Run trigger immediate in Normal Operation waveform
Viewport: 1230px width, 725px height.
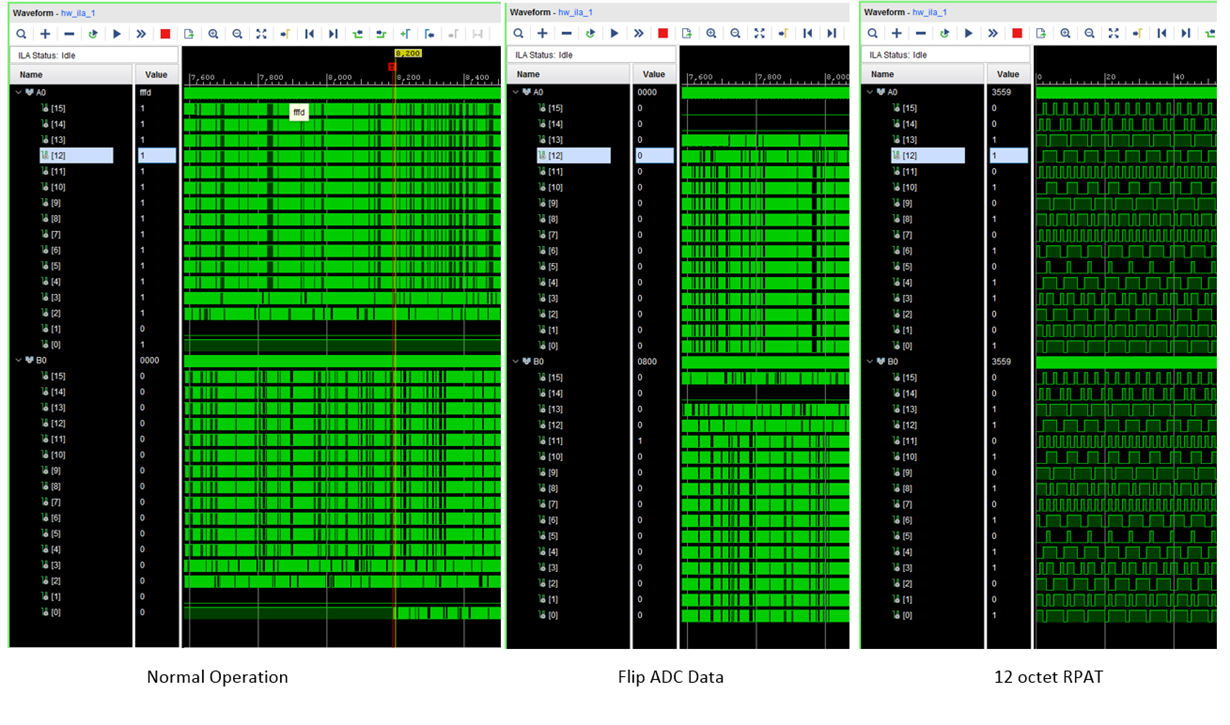point(141,33)
